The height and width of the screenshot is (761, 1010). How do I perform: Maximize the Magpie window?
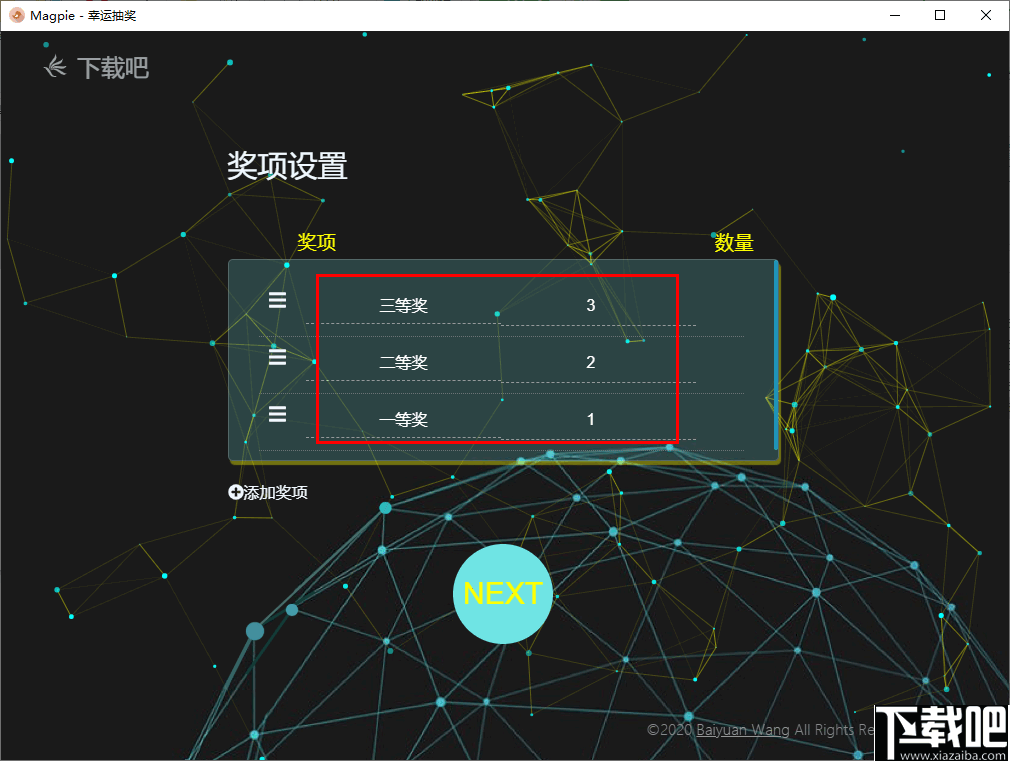(940, 15)
